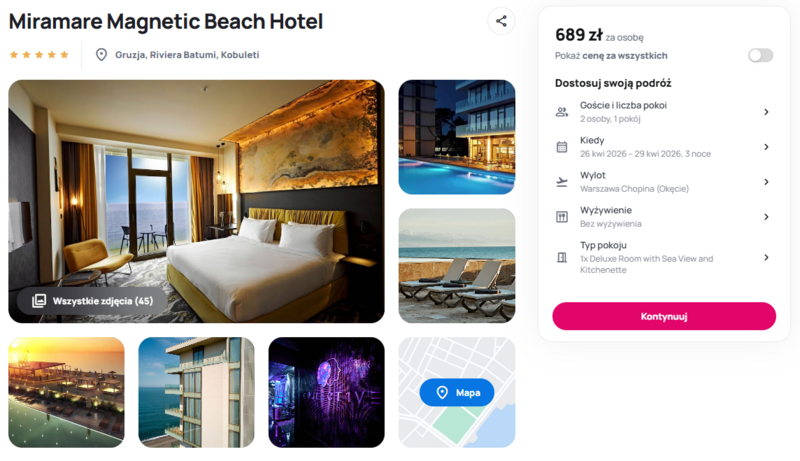This screenshot has height=461, width=800.
Task: Click the gallery icon in Wszystkie zdjęcia button
Action: pos(39,301)
